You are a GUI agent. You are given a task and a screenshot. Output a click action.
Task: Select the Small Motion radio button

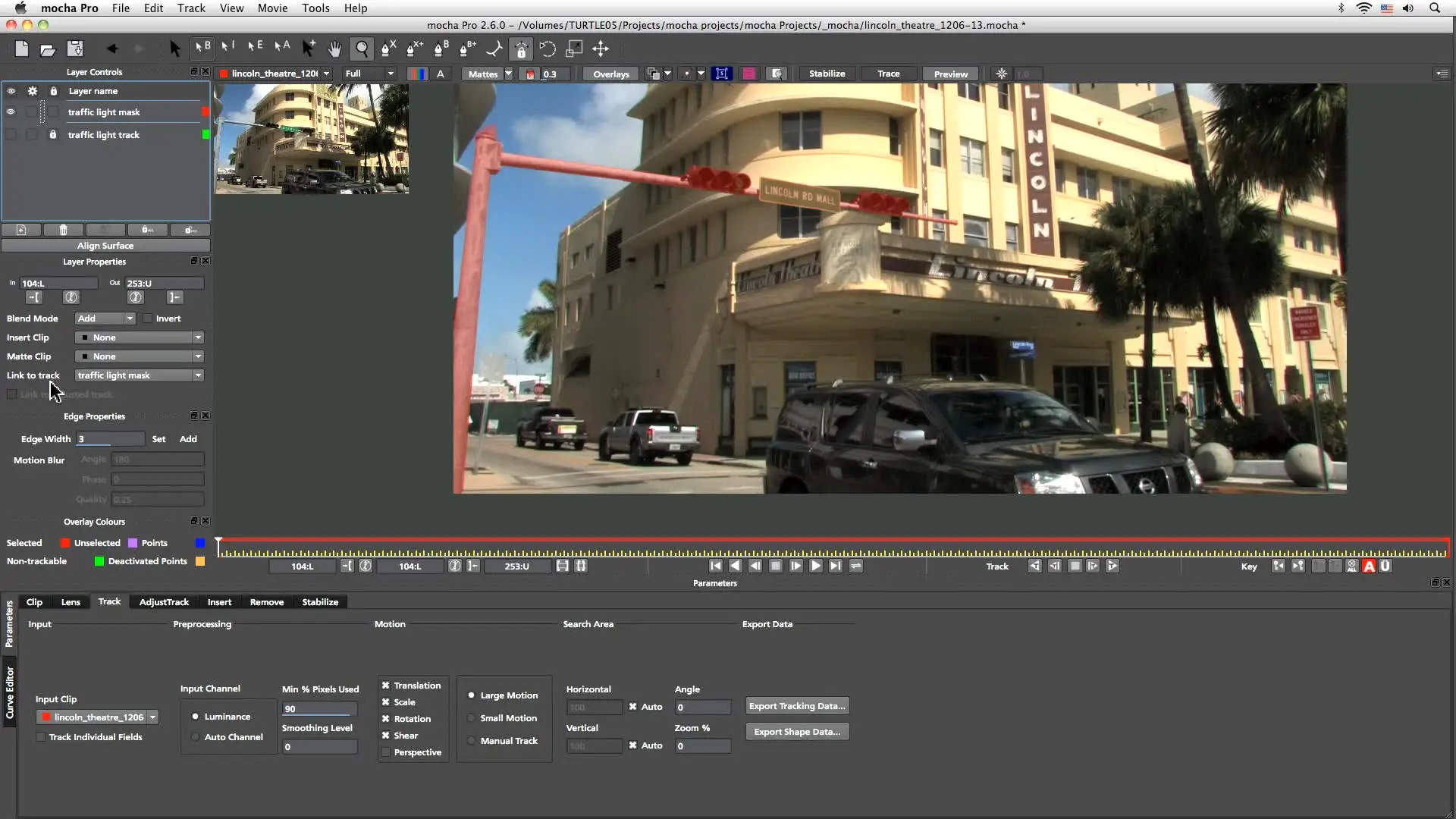tap(472, 718)
